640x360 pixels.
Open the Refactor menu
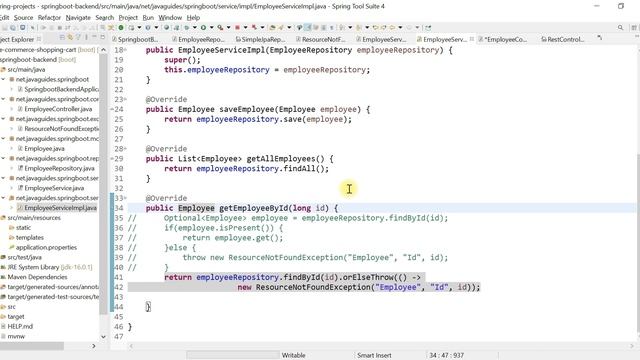[x=49, y=18]
